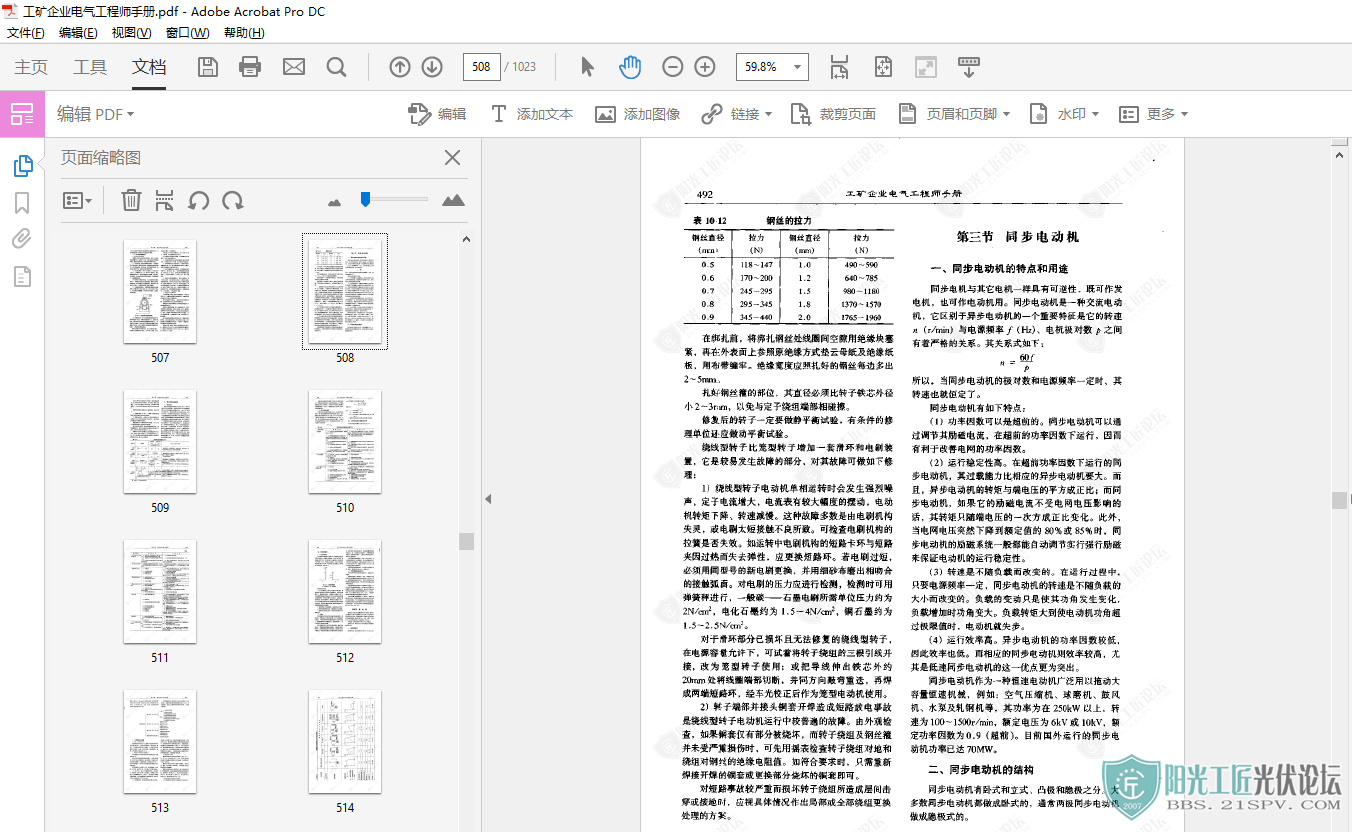
Task: Switch to the 工具 tab
Action: [x=90, y=67]
